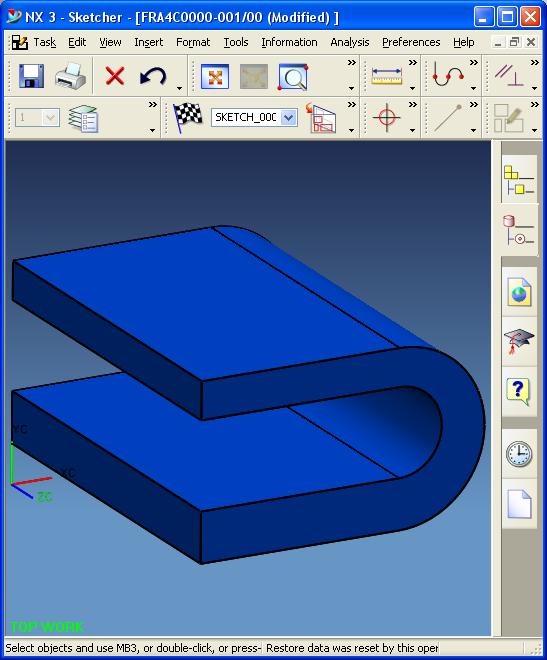Open the Help question mark tab
Viewport: 547px width, 660px height.
[x=519, y=391]
